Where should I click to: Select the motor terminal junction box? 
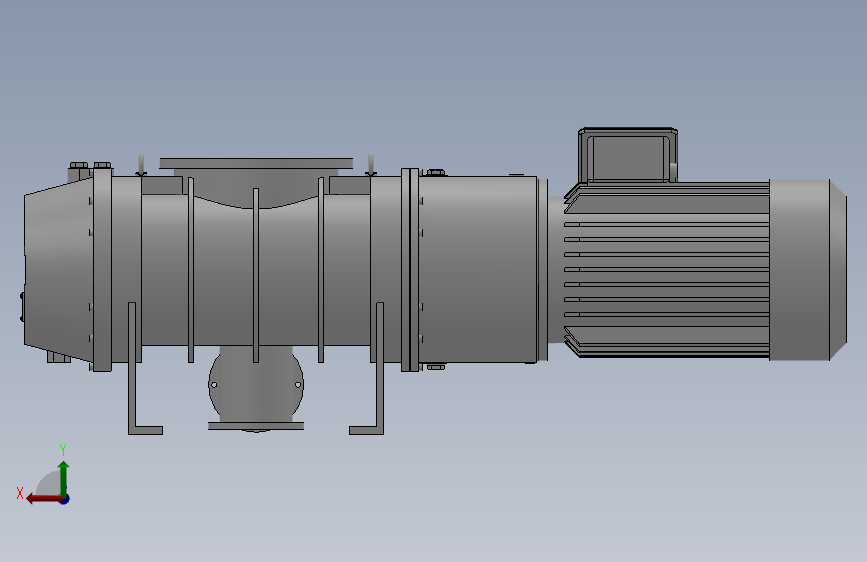(628, 155)
